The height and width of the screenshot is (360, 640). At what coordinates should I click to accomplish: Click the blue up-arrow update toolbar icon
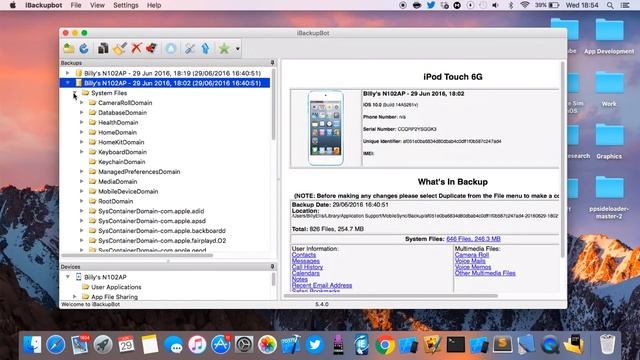tap(205, 49)
